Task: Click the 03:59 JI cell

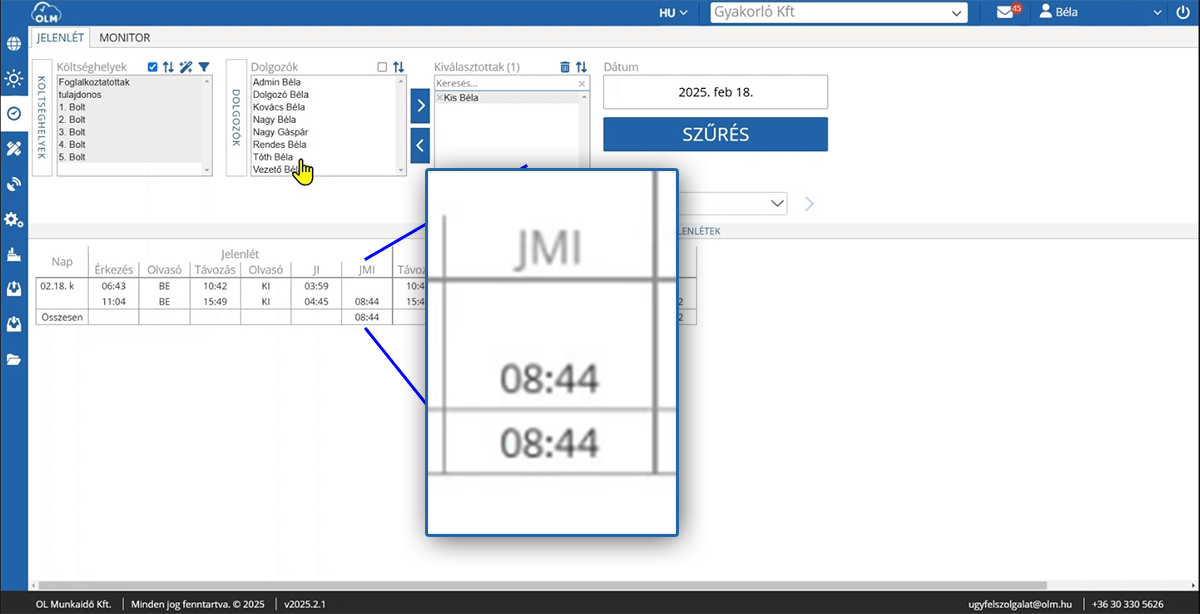Action: tap(316, 285)
